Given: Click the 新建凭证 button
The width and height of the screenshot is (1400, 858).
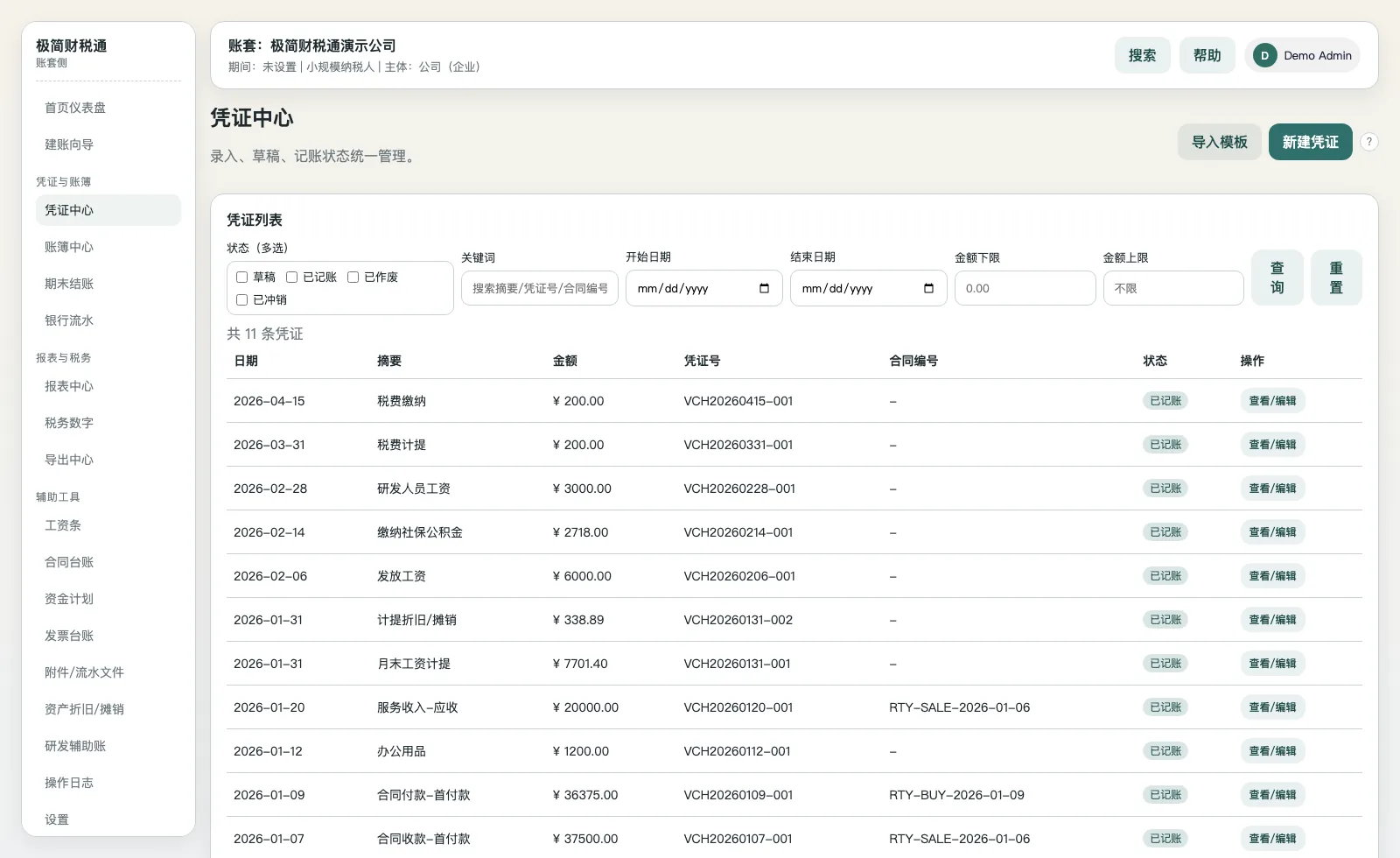Looking at the screenshot, I should pyautogui.click(x=1310, y=142).
